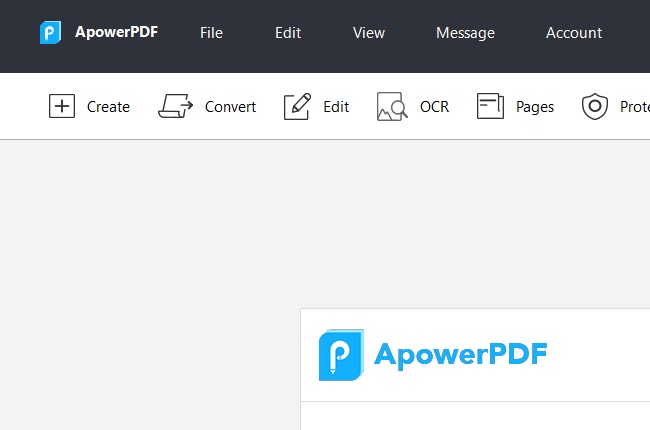Select the Edit label in toolbar
The width and height of the screenshot is (650, 430).
pyautogui.click(x=336, y=107)
